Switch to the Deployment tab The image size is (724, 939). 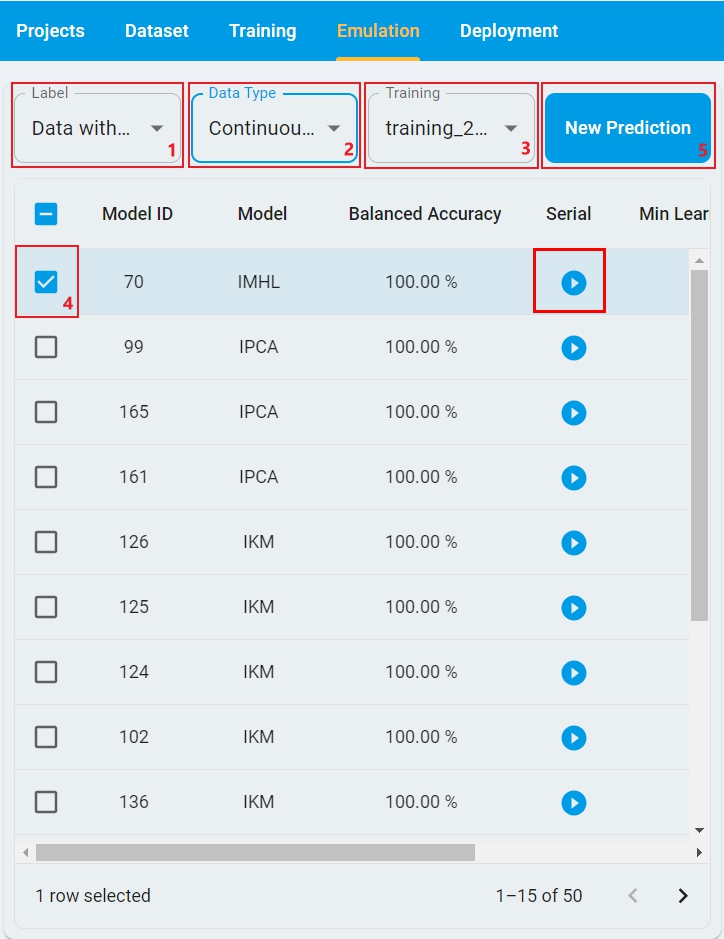pyautogui.click(x=509, y=31)
